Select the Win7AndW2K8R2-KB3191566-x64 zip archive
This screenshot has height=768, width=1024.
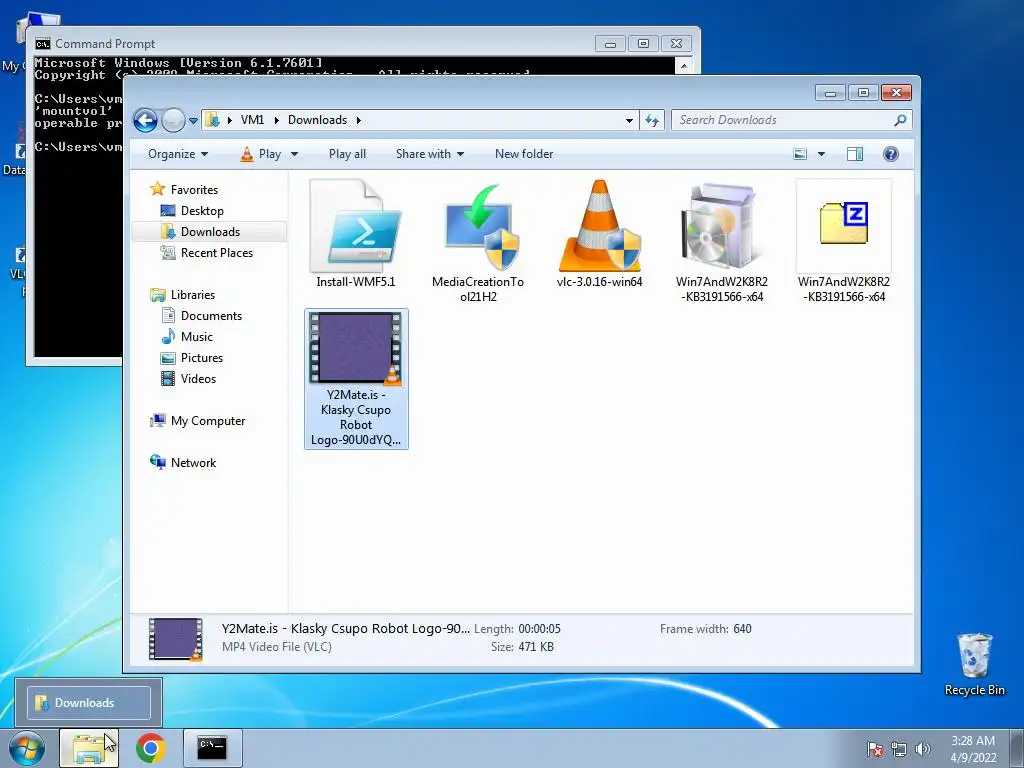point(843,242)
